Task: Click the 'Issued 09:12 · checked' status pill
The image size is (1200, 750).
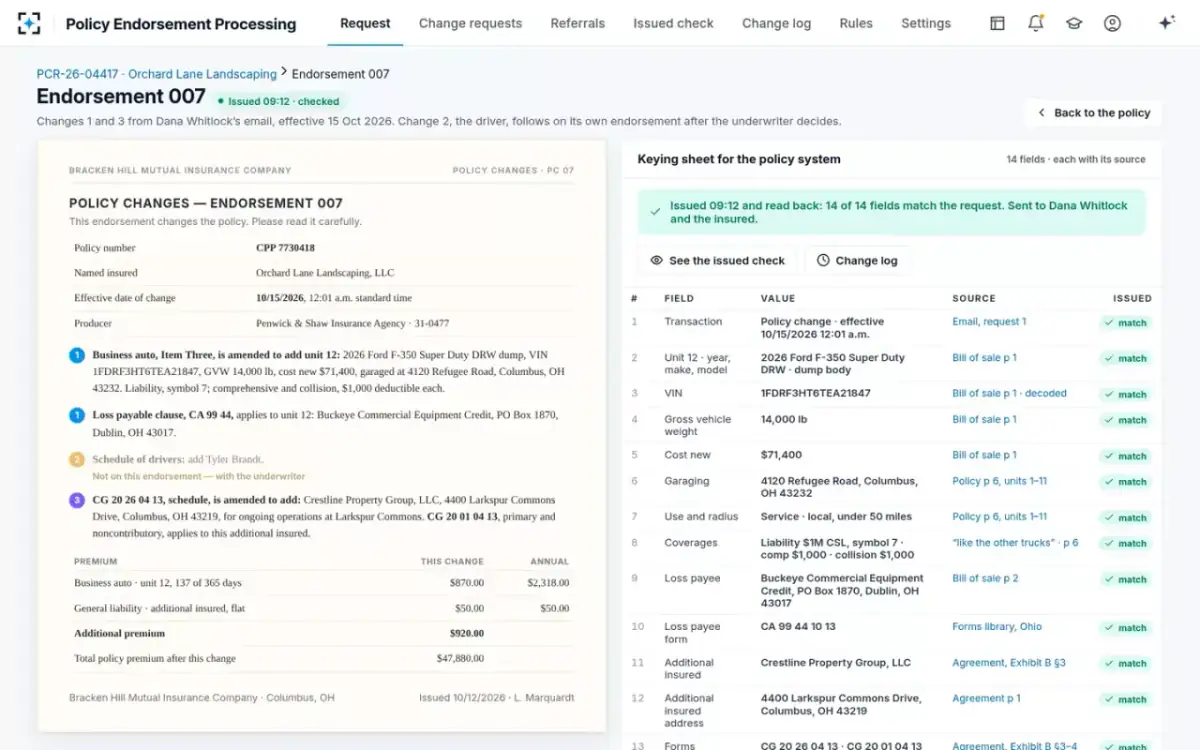Action: point(279,101)
